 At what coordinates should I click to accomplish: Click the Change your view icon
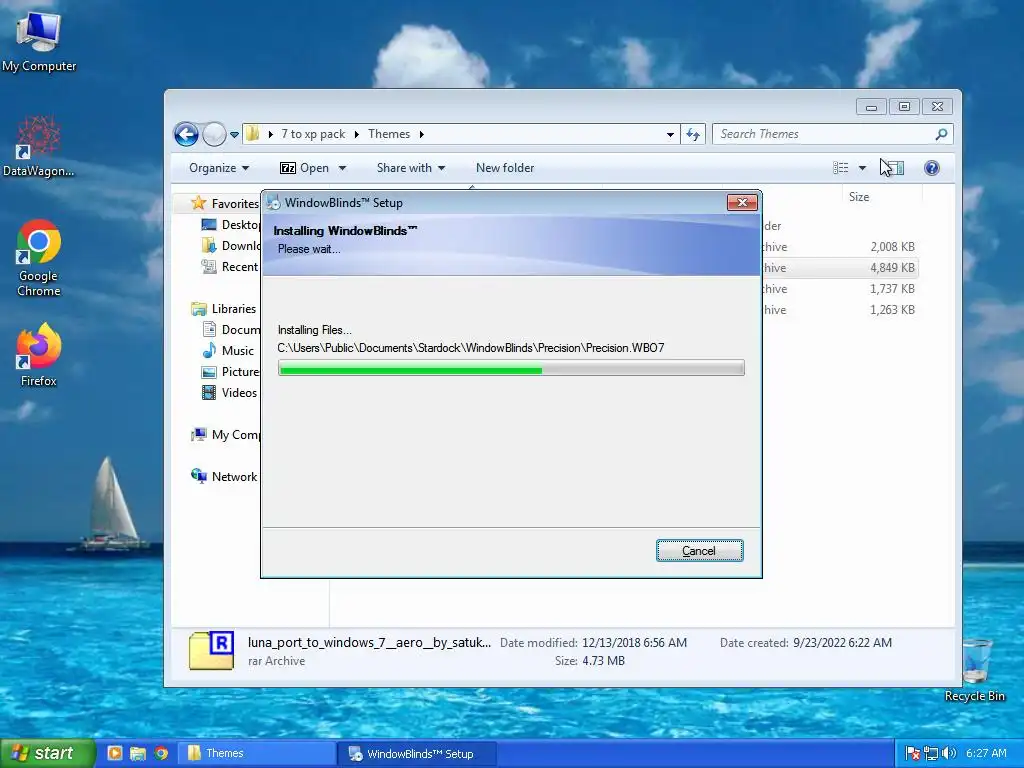click(x=840, y=168)
